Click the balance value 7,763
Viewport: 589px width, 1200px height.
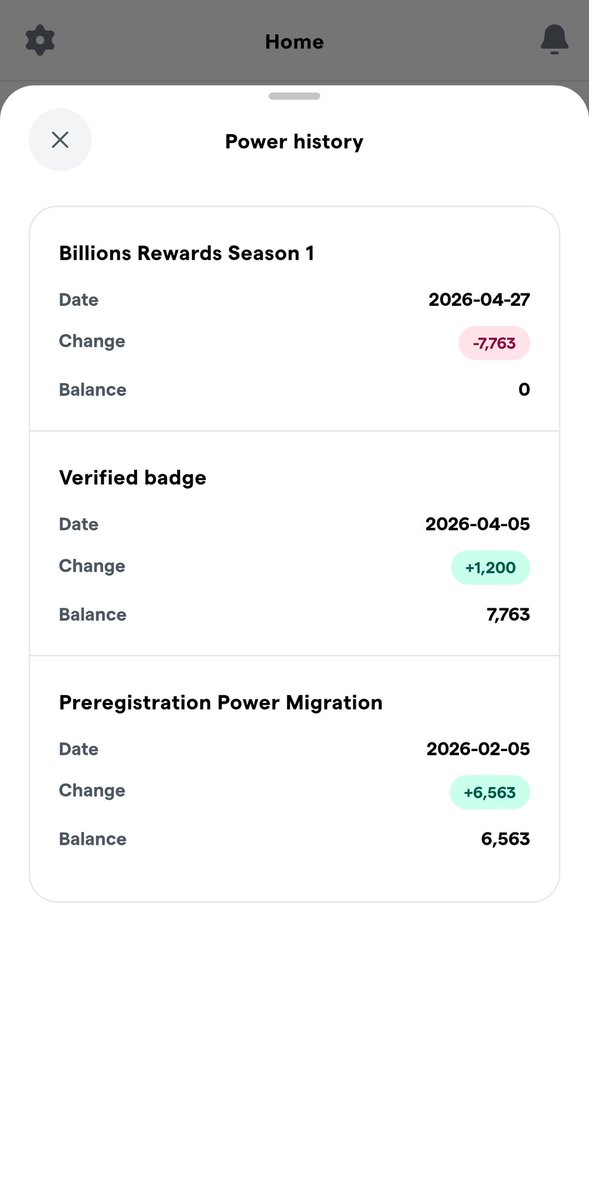pyautogui.click(x=508, y=614)
